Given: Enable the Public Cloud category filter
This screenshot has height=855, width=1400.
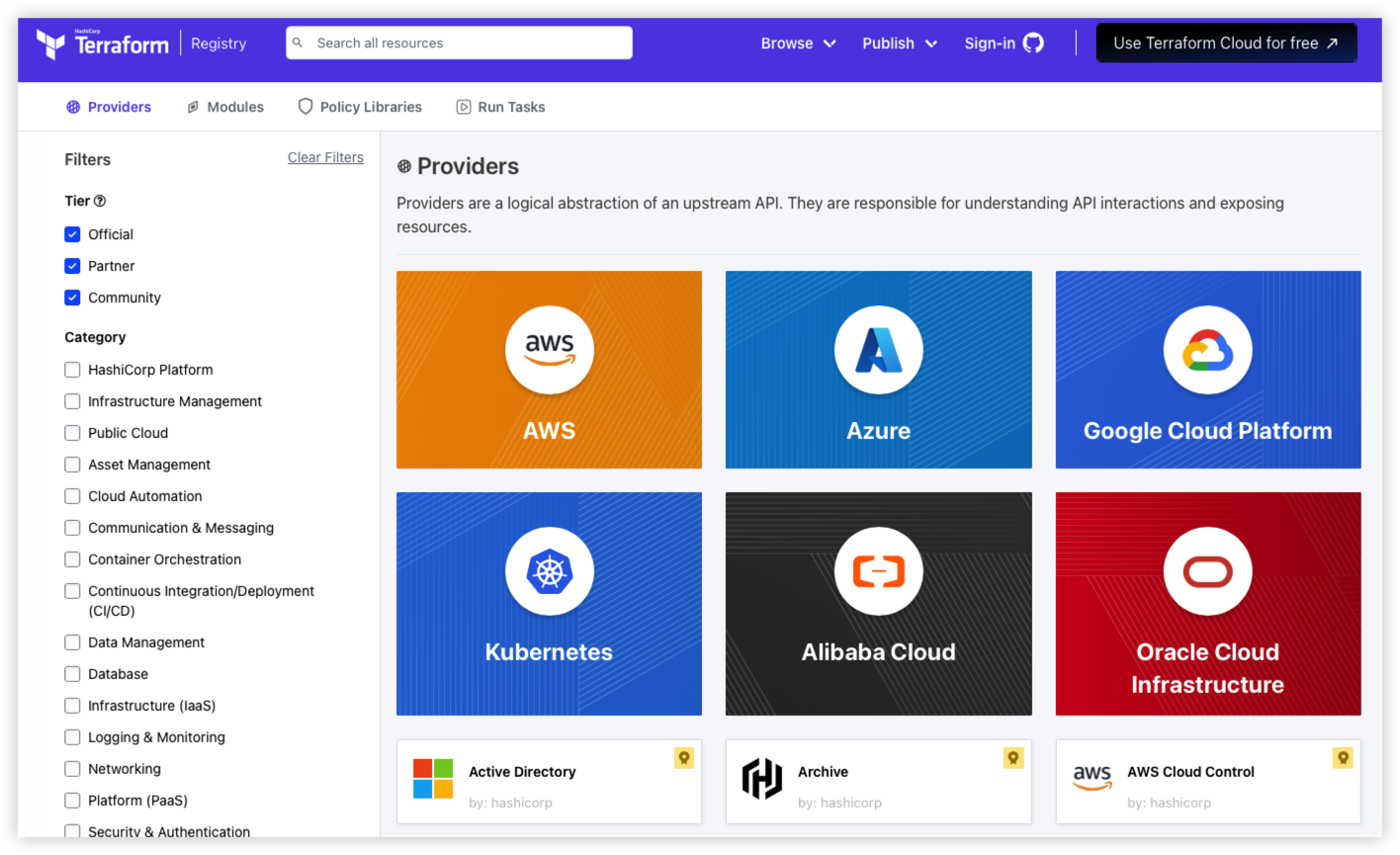Looking at the screenshot, I should click(72, 433).
